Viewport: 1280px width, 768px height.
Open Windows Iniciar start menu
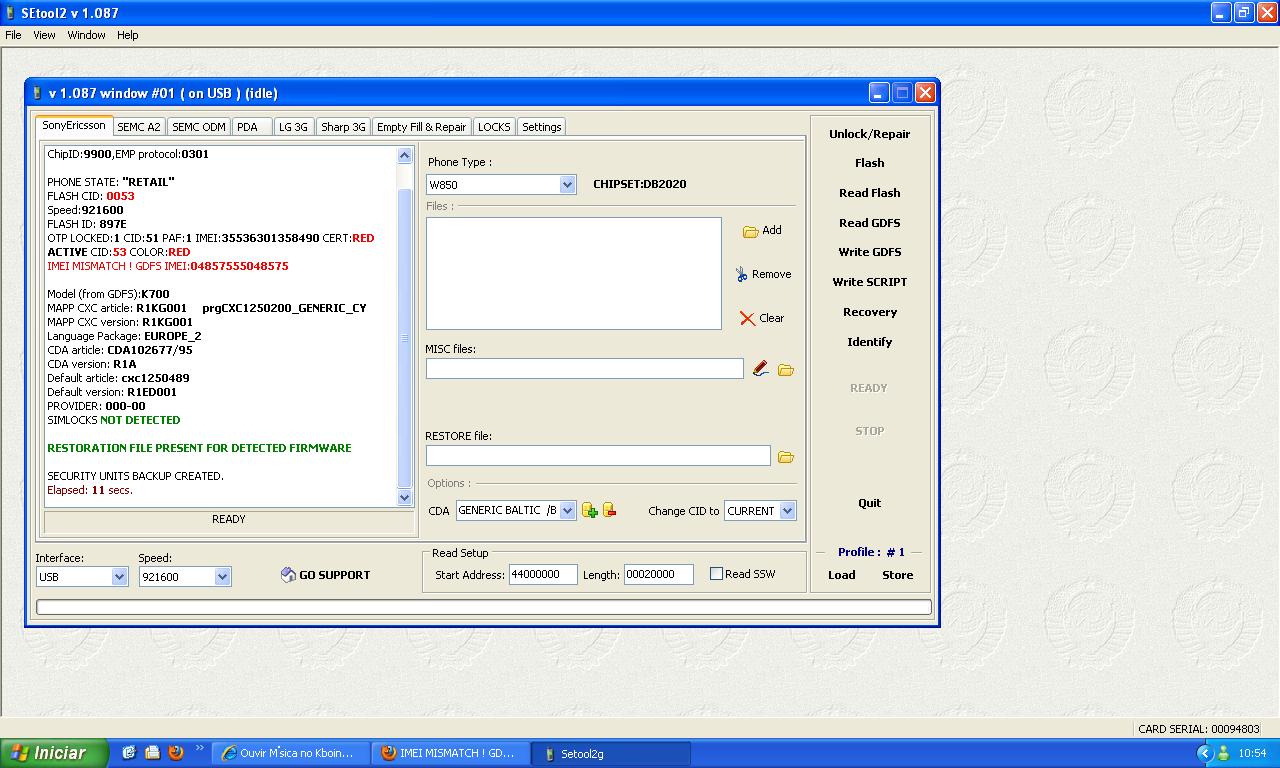coord(54,753)
